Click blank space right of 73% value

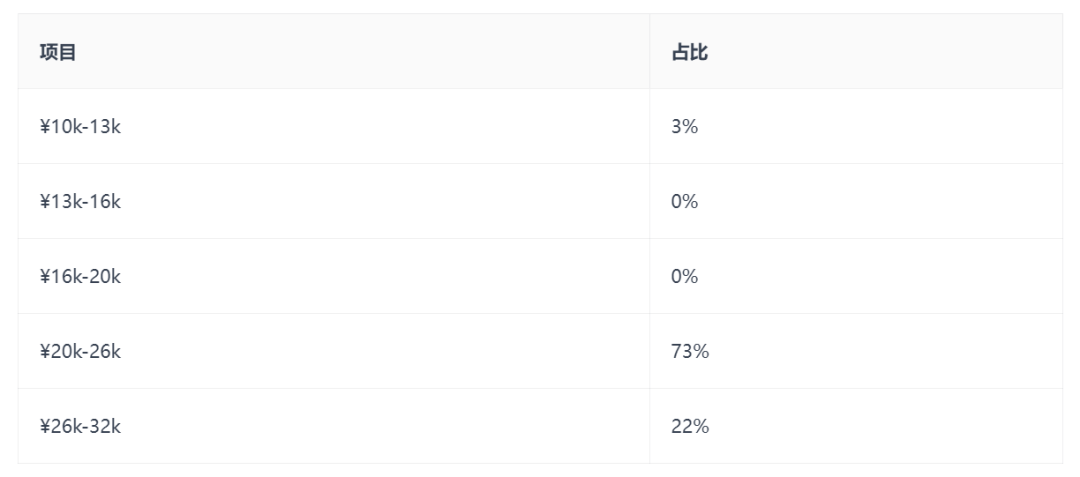click(886, 352)
